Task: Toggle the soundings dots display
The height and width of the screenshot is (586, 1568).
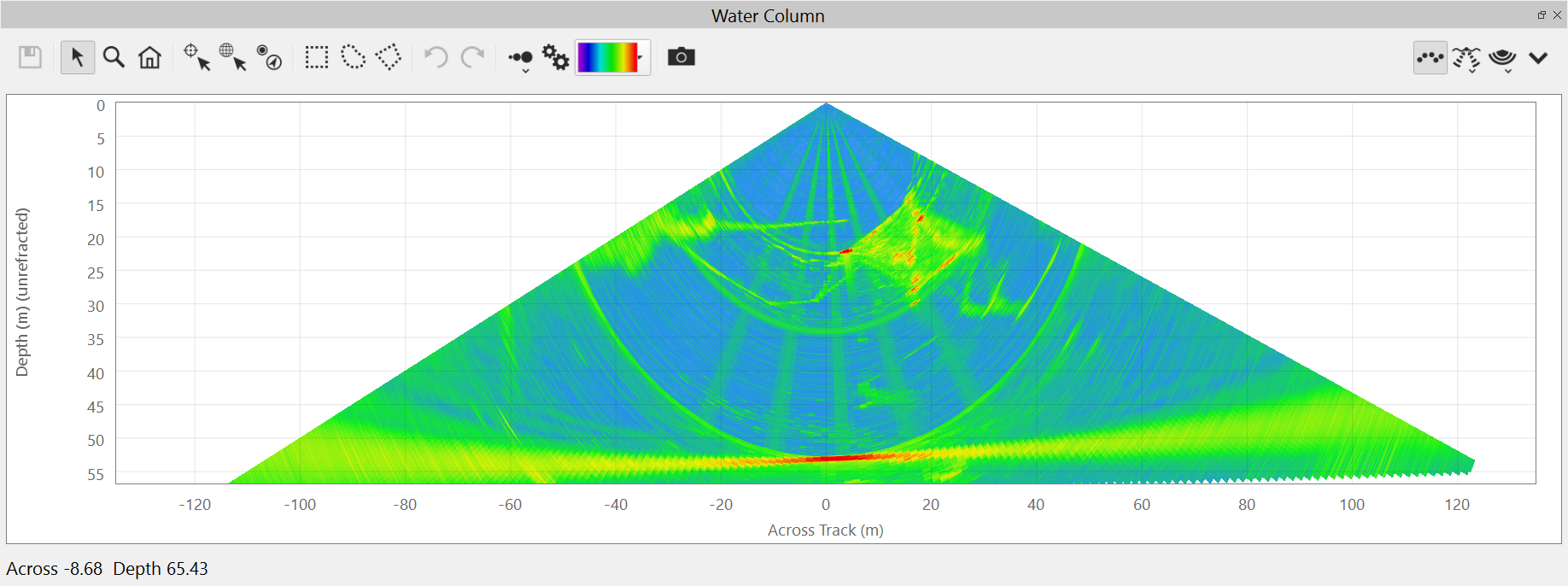Action: (x=1430, y=58)
